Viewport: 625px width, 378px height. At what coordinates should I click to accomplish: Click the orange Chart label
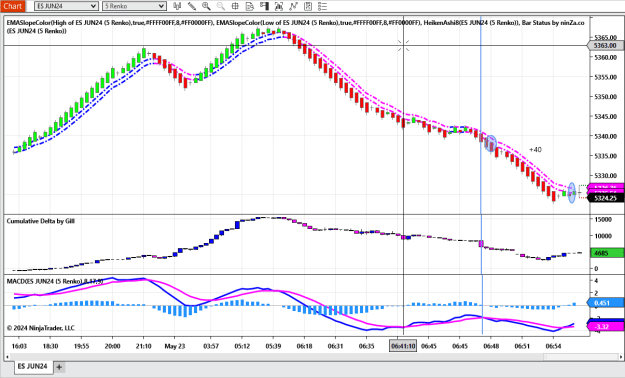pyautogui.click(x=13, y=6)
